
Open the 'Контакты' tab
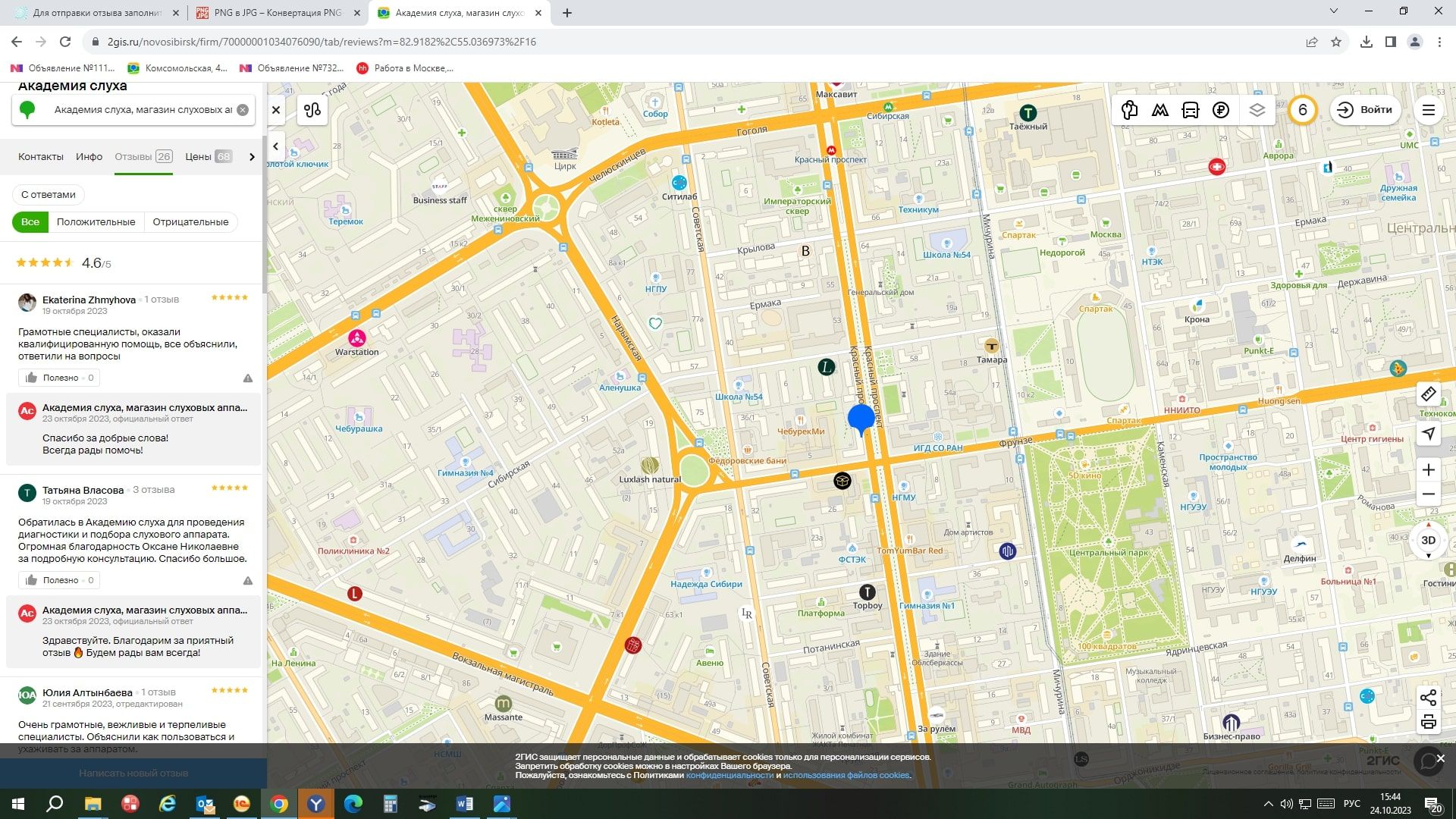pyautogui.click(x=41, y=157)
